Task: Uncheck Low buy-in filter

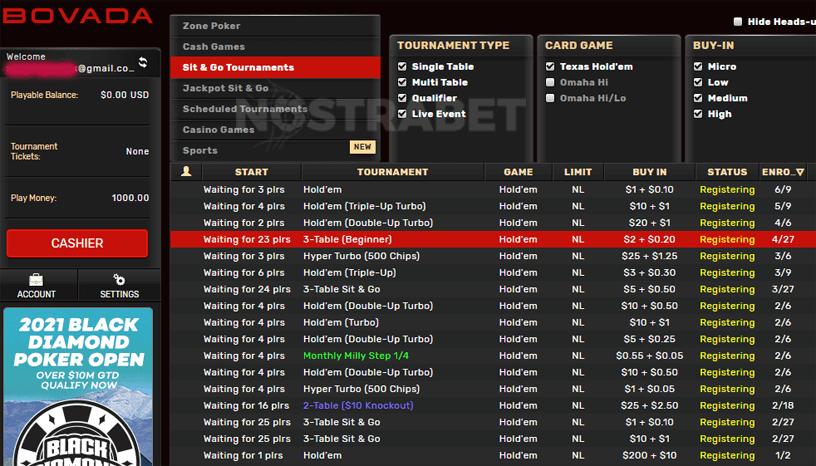Action: tap(698, 82)
